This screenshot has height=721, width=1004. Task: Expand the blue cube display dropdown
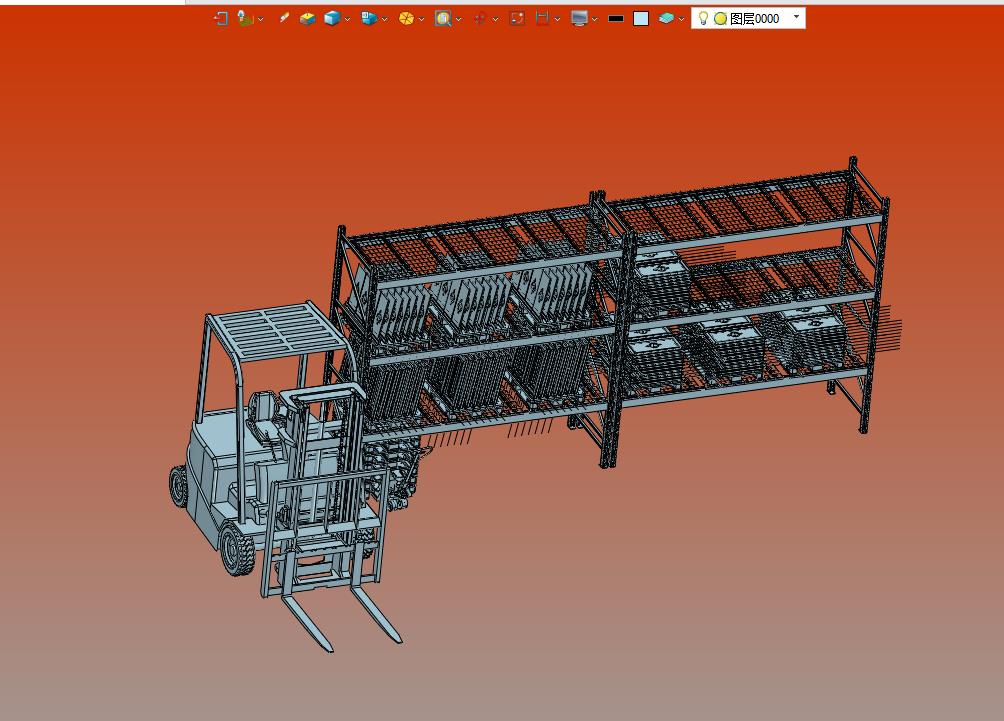[347, 19]
